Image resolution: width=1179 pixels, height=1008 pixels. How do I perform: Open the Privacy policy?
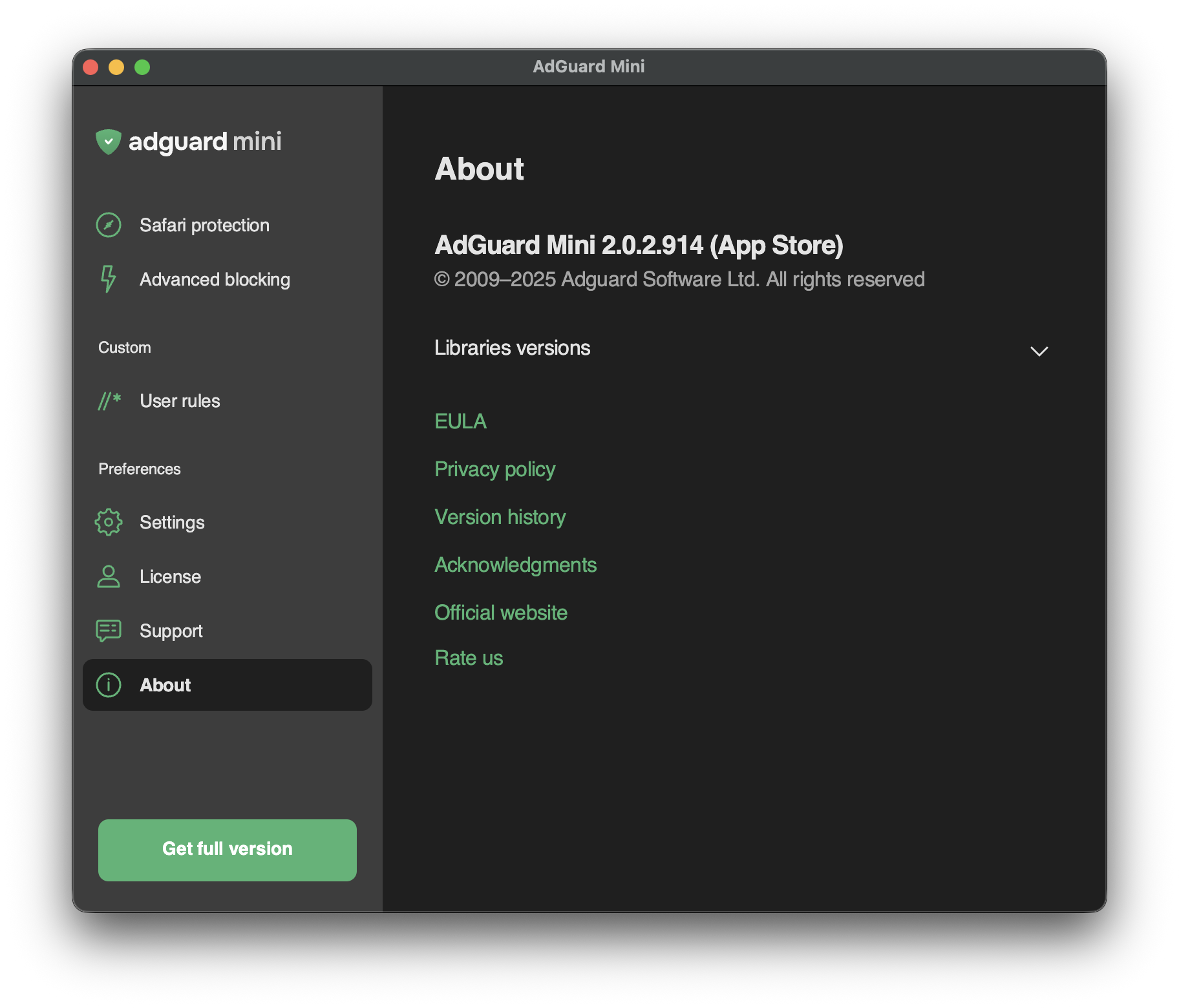[x=494, y=469]
